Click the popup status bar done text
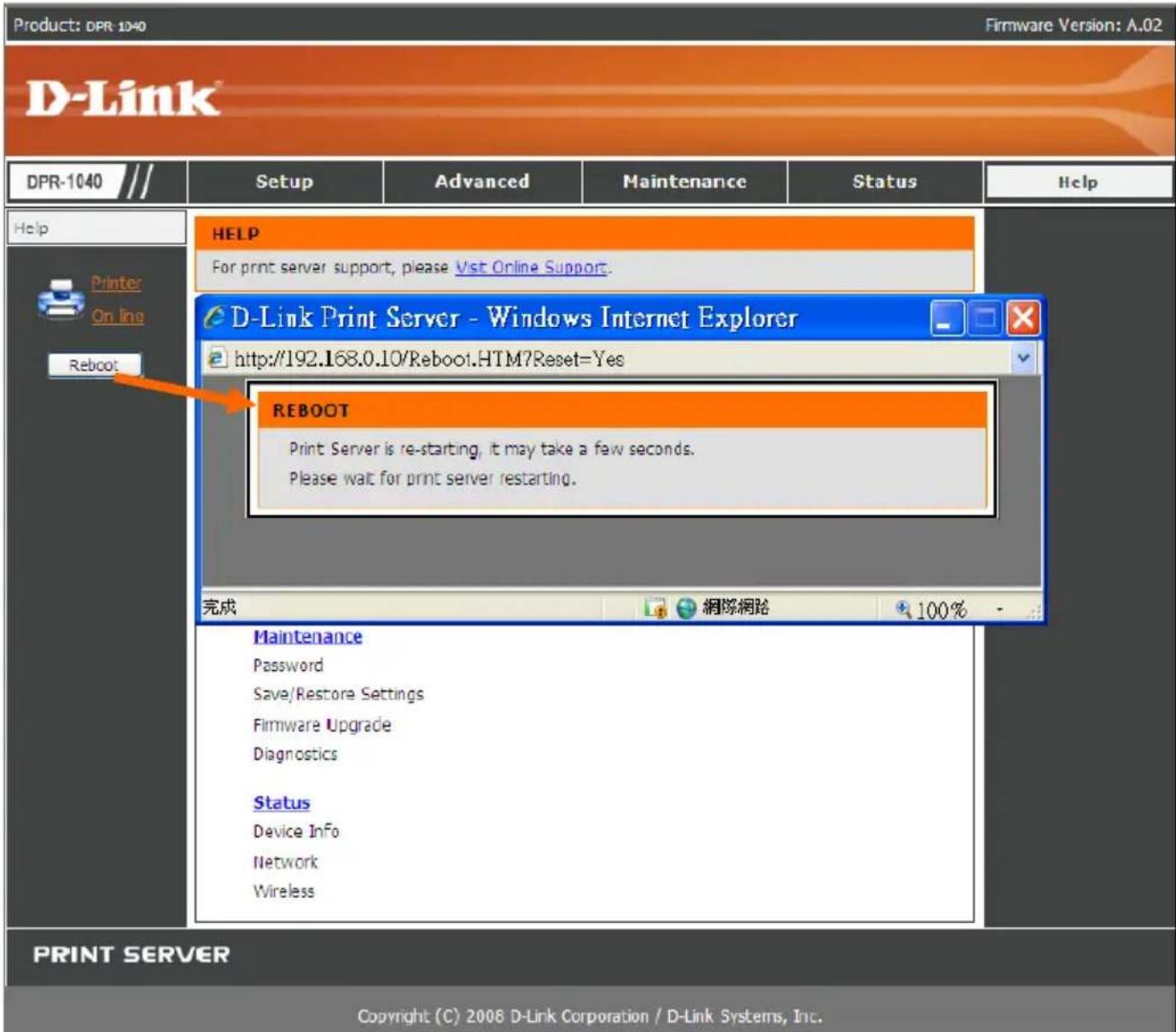The image size is (1176, 1032). coord(219,607)
